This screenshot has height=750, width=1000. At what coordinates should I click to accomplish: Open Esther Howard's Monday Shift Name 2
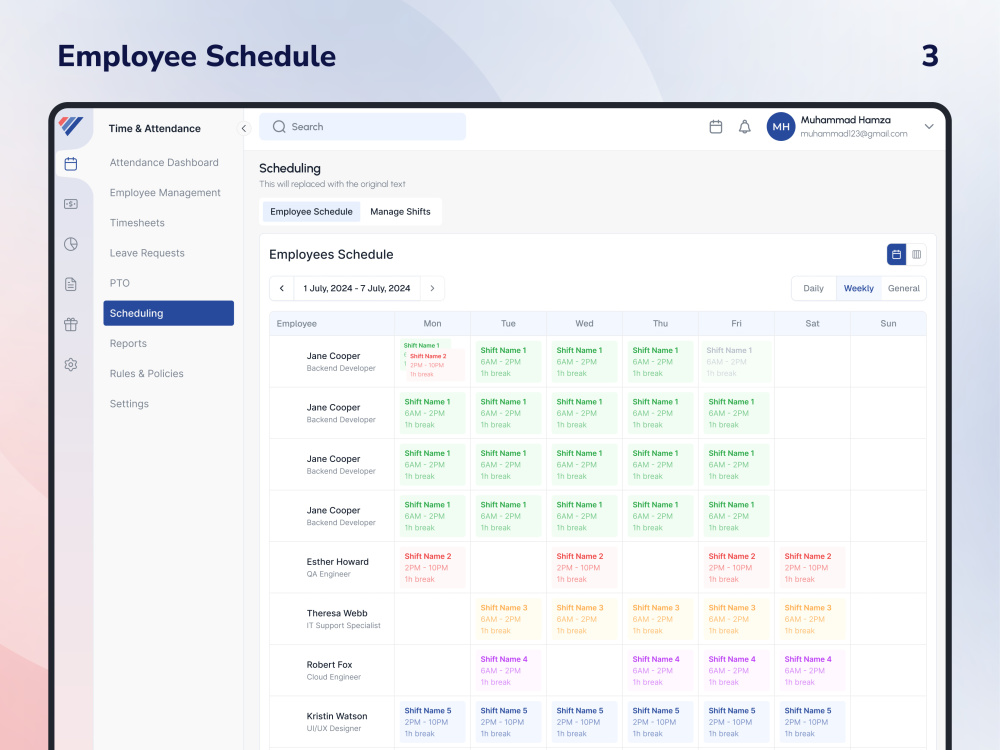click(432, 568)
